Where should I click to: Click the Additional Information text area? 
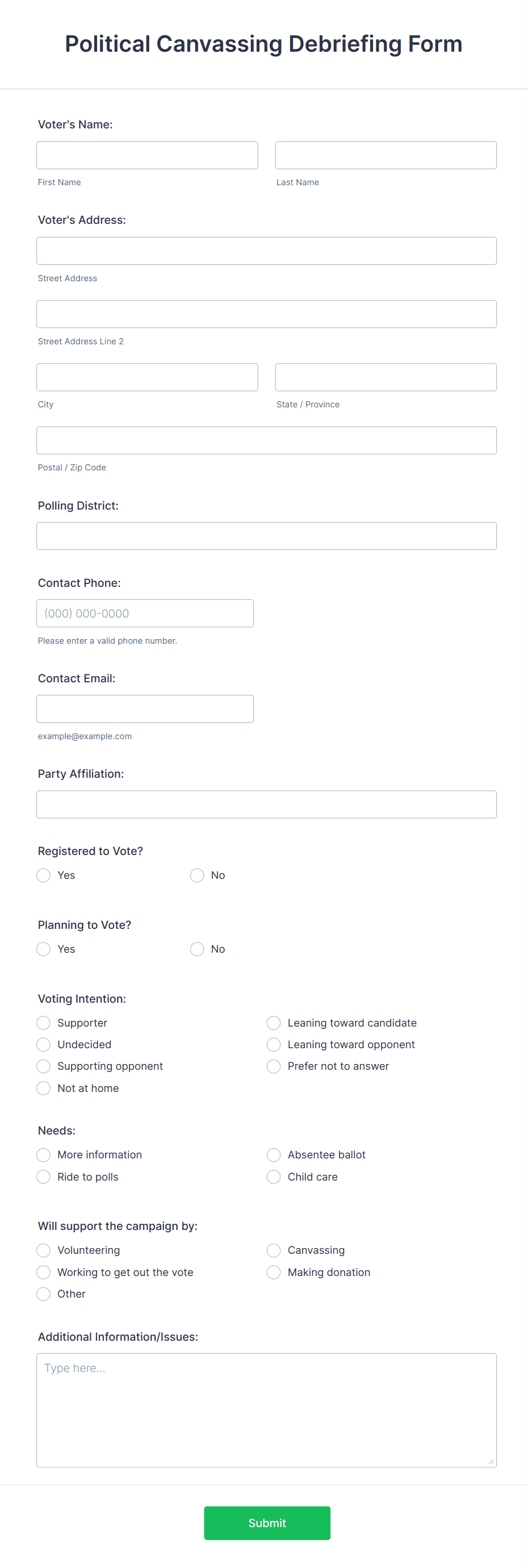pyautogui.click(x=266, y=1406)
